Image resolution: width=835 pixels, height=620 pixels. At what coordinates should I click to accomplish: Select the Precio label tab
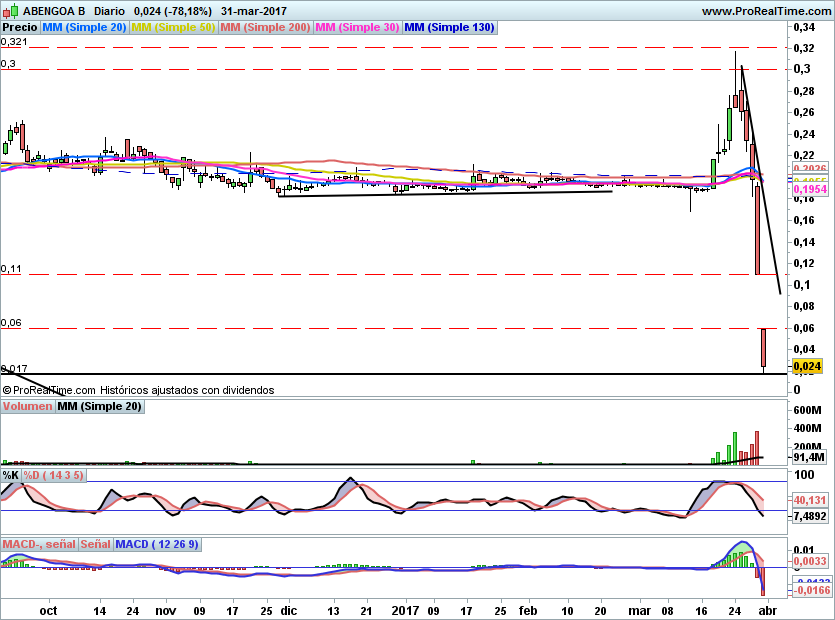20,27
